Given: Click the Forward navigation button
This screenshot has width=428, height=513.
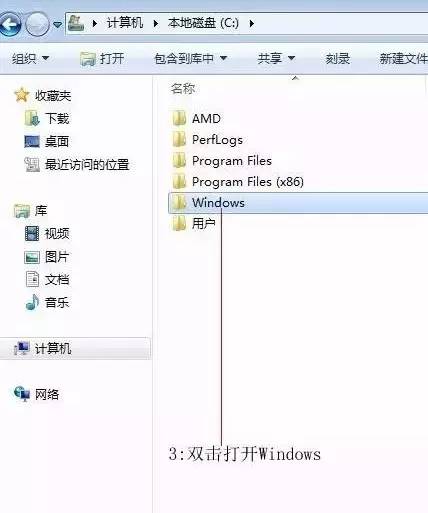Looking at the screenshot, I should coord(37,24).
